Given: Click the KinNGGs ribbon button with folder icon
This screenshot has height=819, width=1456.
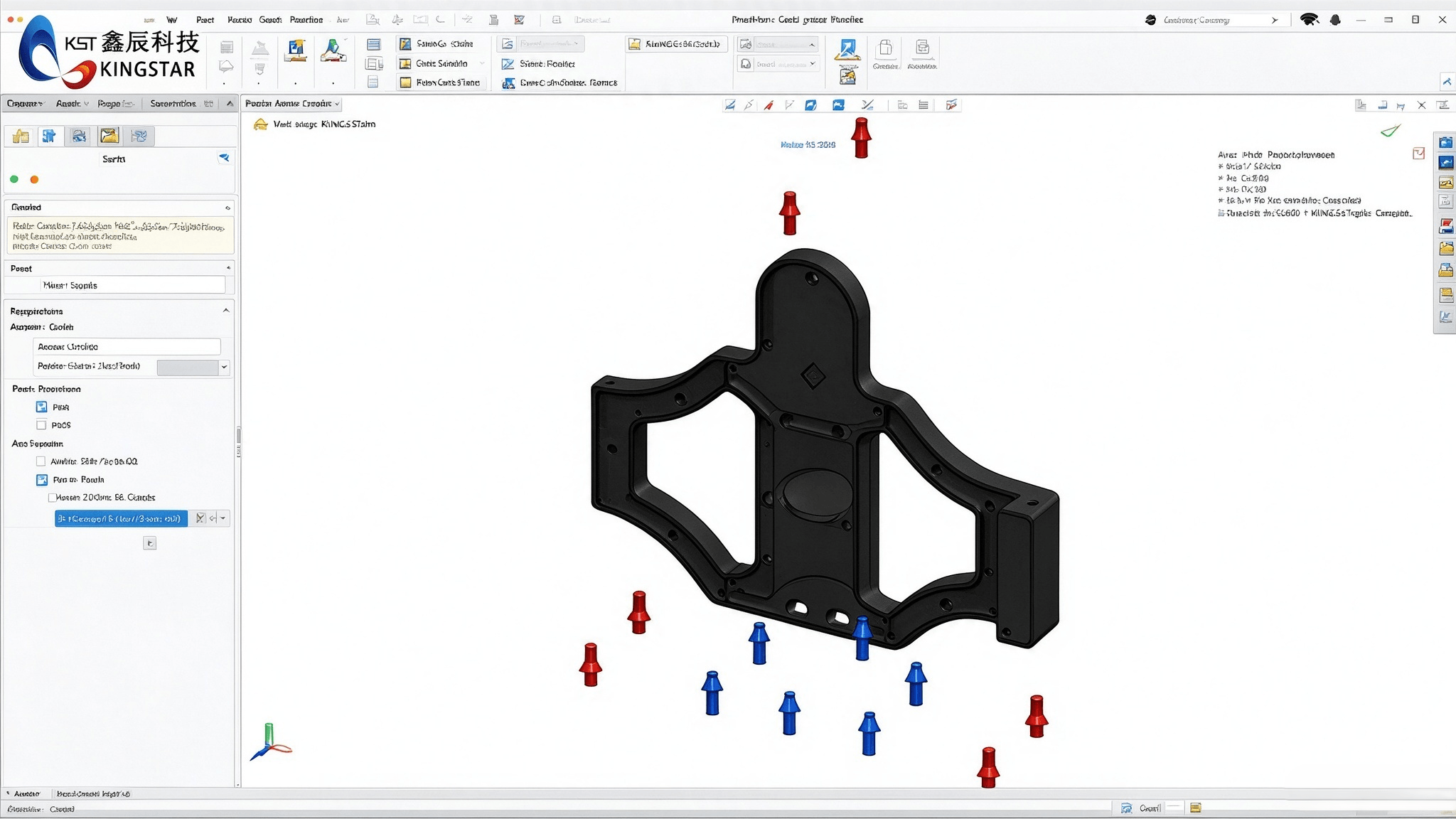Looking at the screenshot, I should click(676, 44).
